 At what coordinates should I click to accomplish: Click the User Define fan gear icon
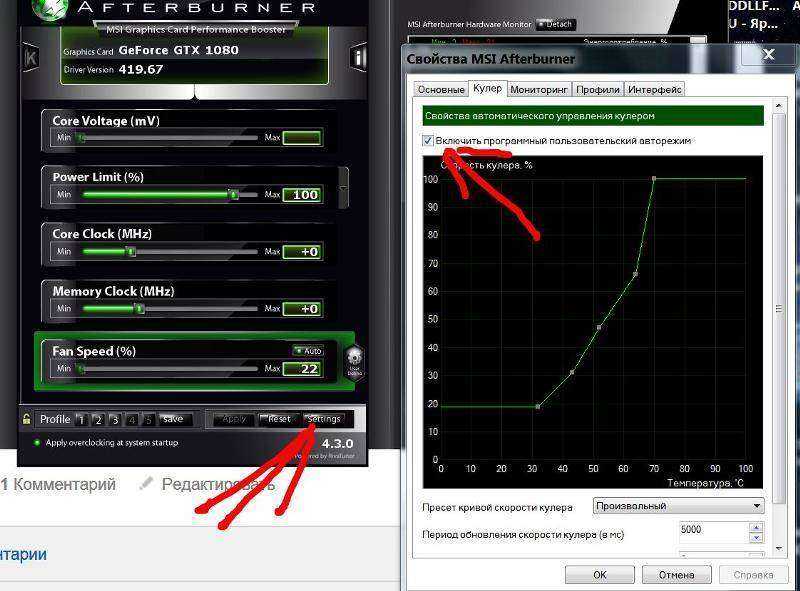355,362
